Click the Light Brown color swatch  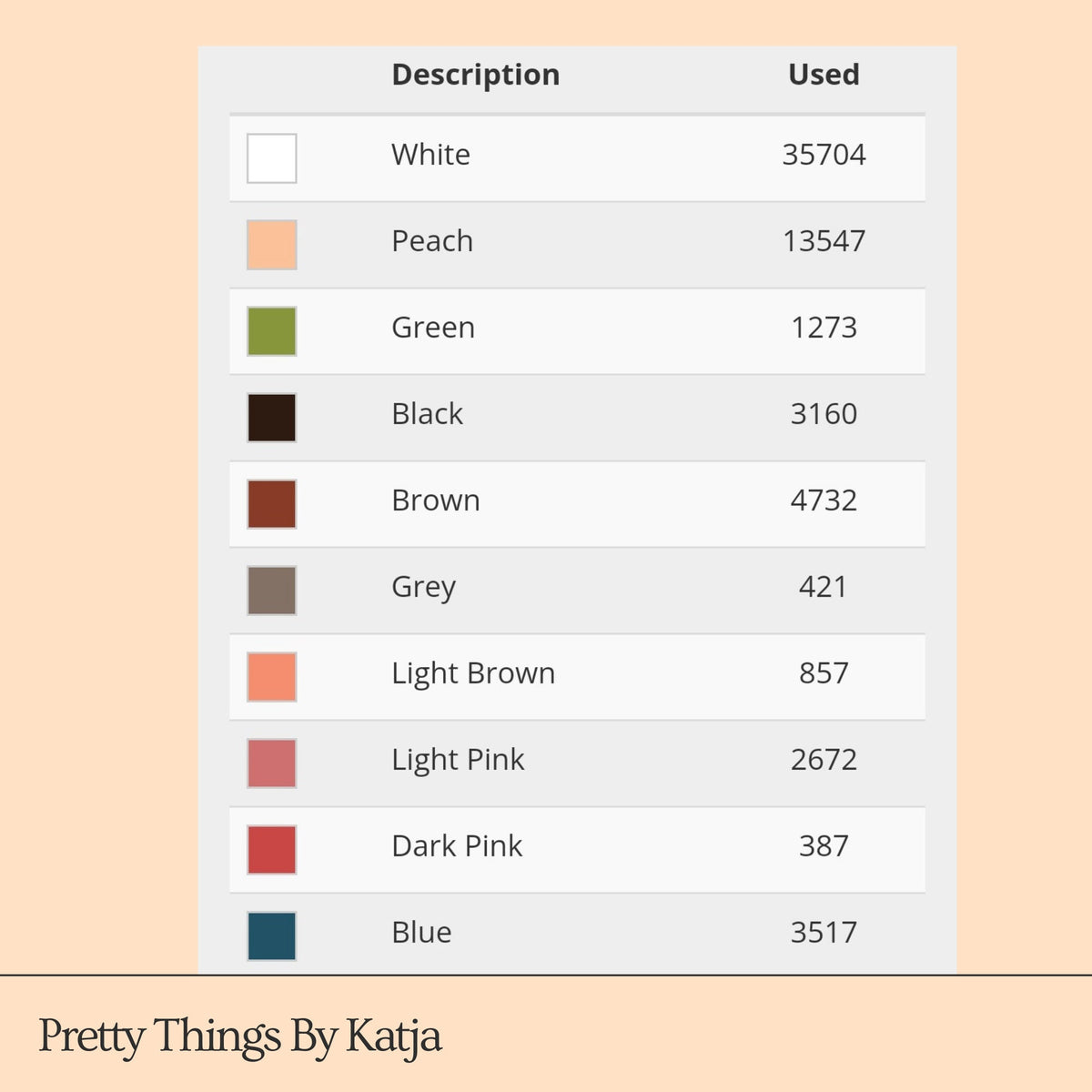click(x=272, y=677)
